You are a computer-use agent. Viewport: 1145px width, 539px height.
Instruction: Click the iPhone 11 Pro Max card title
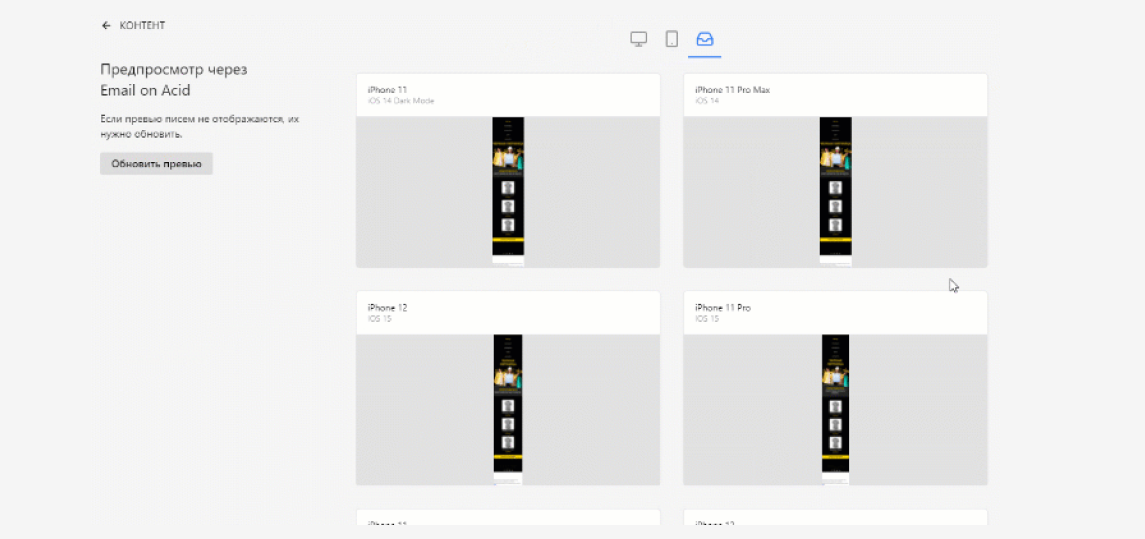(732, 90)
